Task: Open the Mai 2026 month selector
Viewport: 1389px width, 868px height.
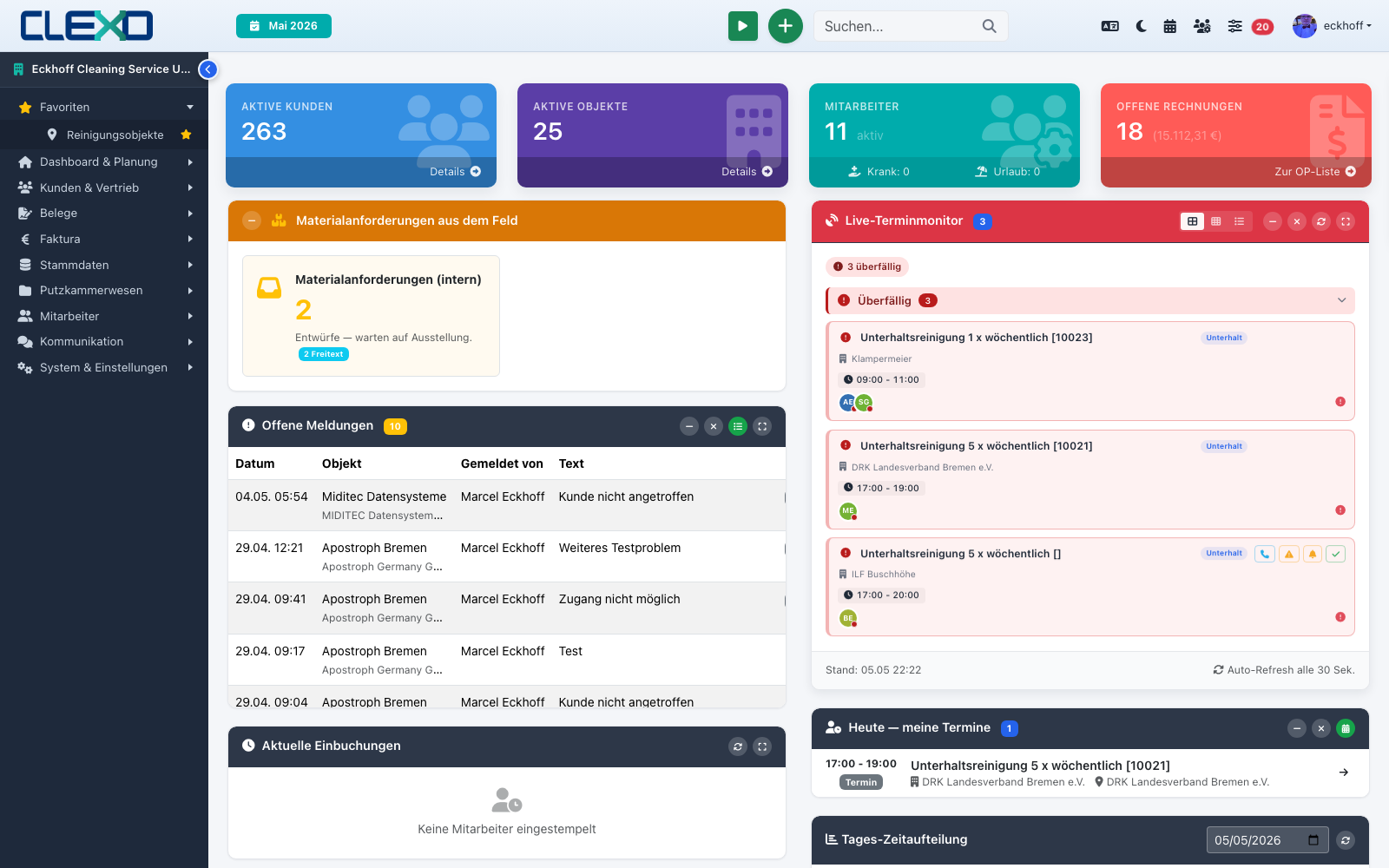Action: coord(284,26)
